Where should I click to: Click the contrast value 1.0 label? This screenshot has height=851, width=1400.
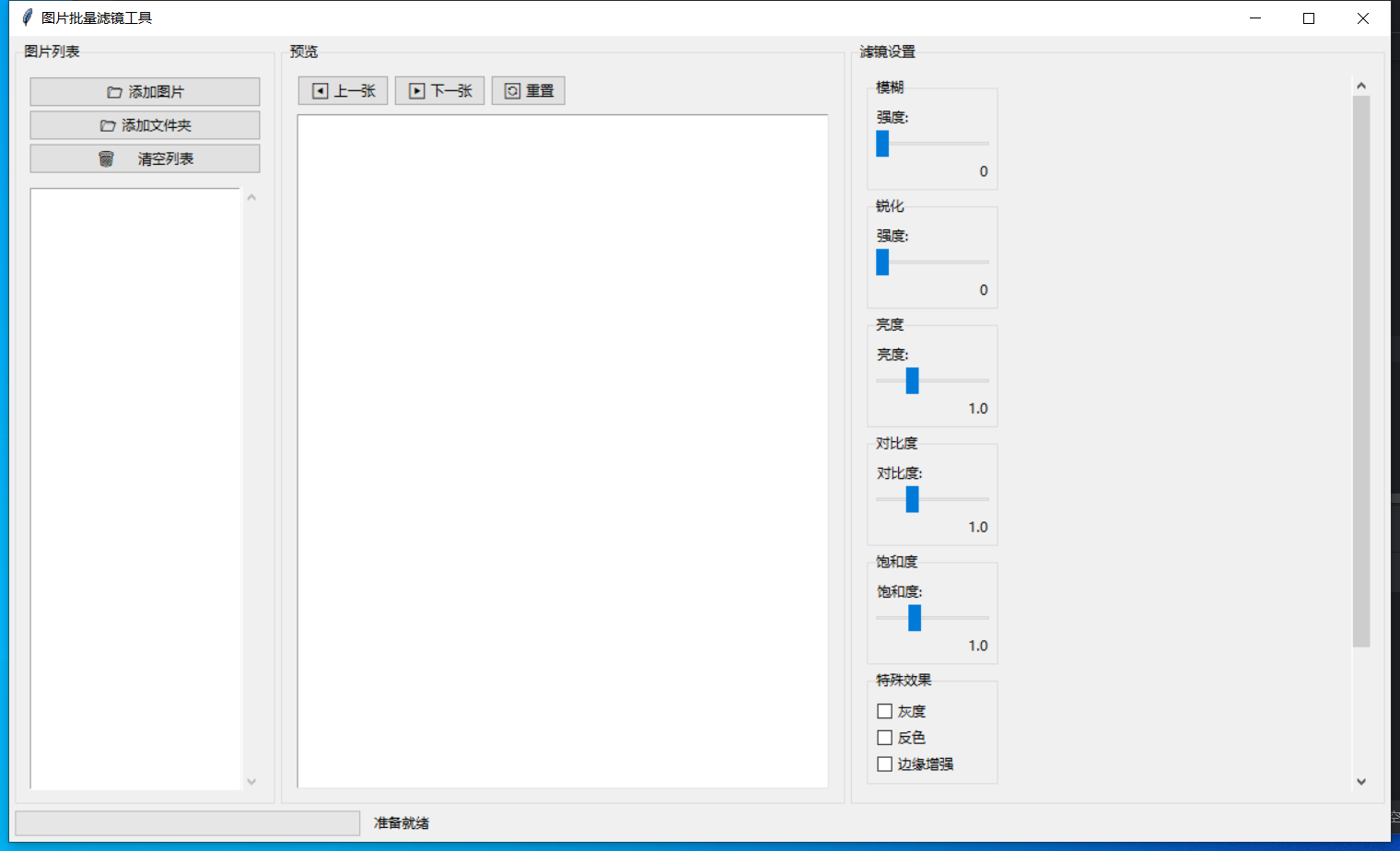978,527
